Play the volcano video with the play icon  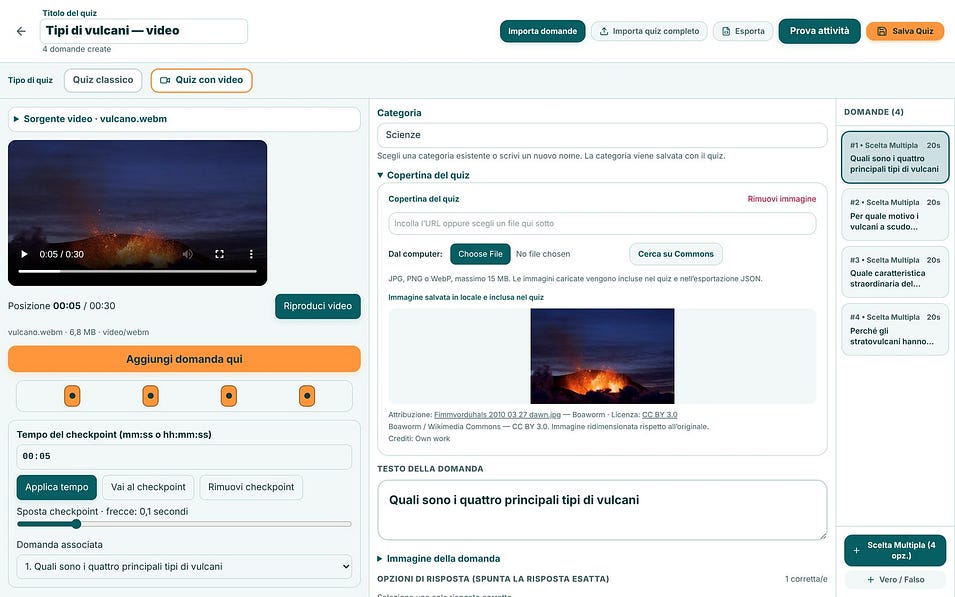click(24, 254)
